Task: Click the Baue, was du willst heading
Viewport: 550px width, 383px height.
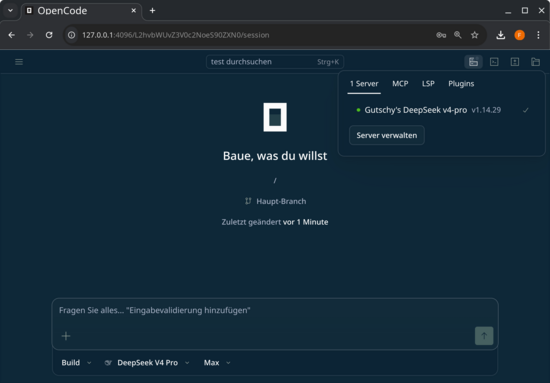Action: [275, 156]
